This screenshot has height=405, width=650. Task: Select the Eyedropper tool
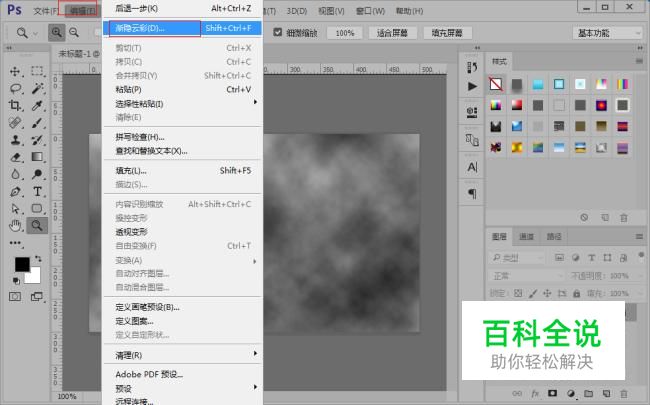point(37,105)
